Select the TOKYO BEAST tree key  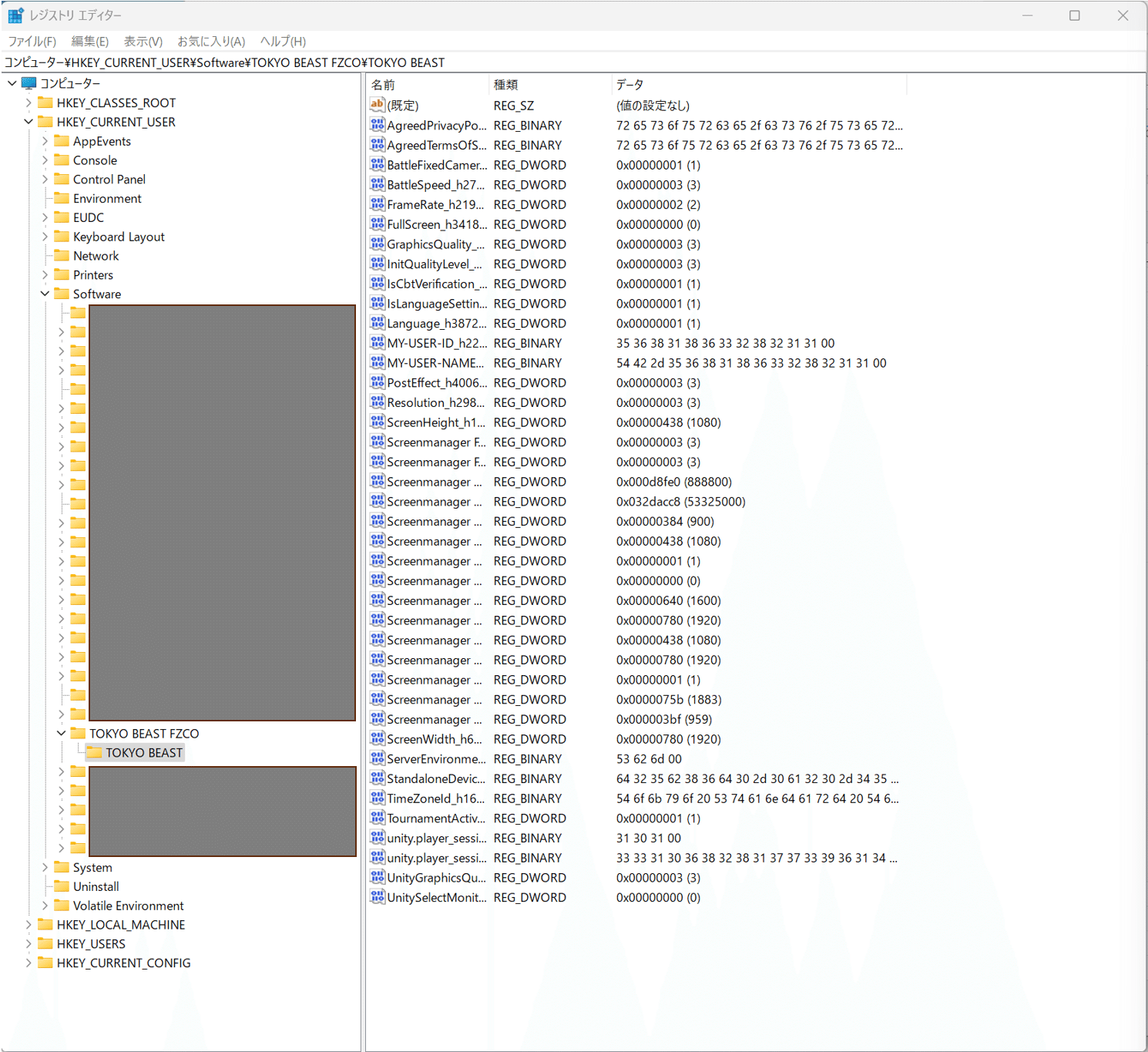click(144, 752)
